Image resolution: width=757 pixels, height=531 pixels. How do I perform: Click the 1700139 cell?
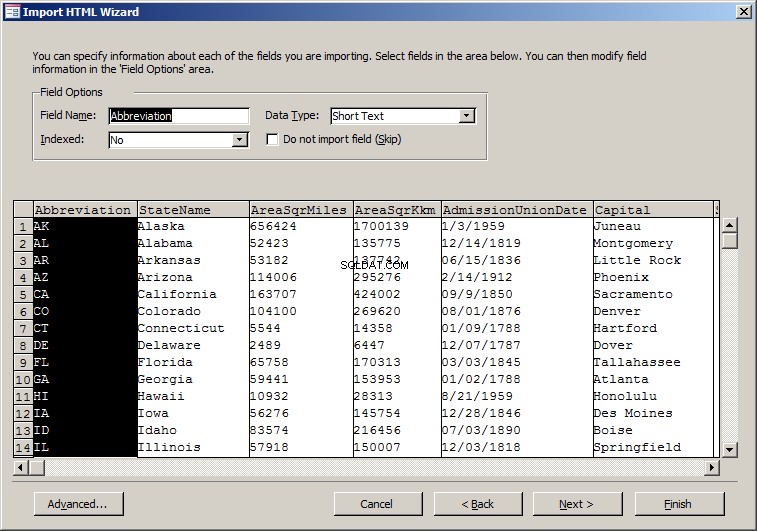click(397, 226)
